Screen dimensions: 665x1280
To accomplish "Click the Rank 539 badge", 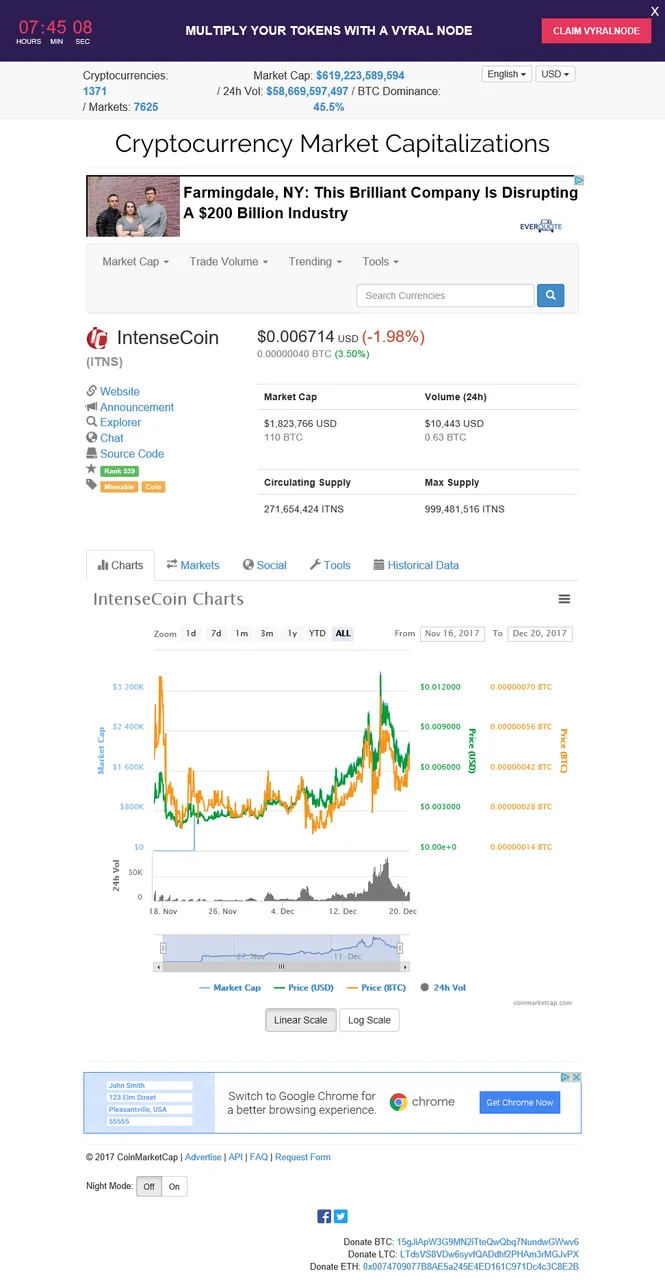I will (119, 471).
